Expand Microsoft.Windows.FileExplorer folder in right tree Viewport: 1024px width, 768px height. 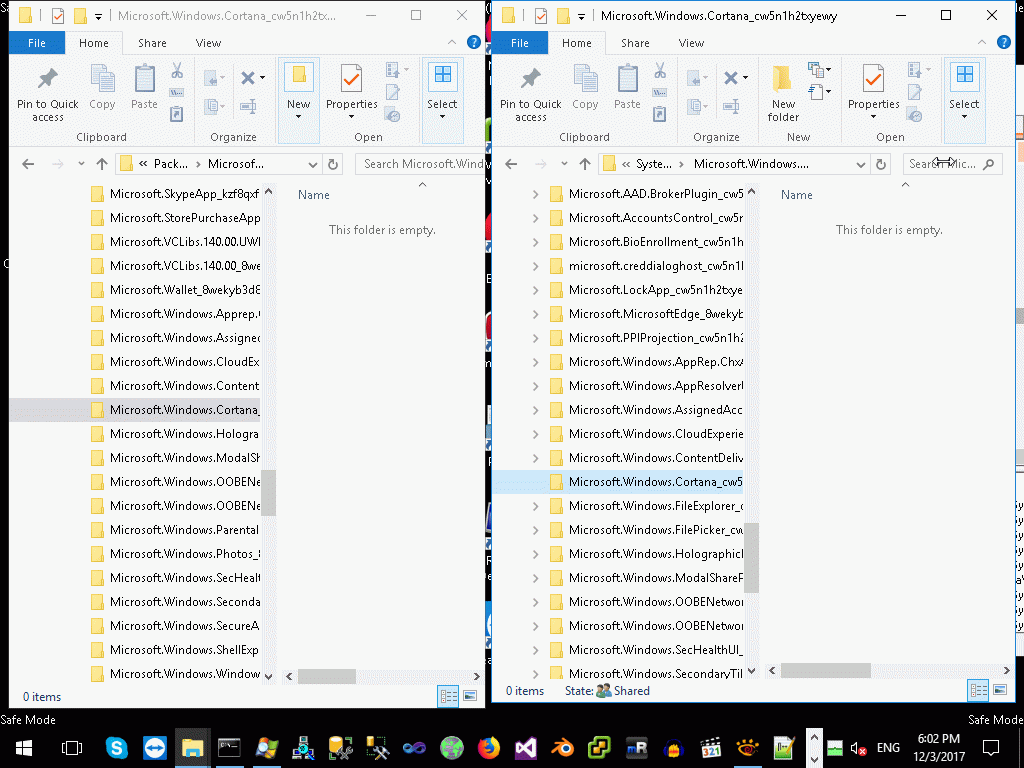coord(535,506)
